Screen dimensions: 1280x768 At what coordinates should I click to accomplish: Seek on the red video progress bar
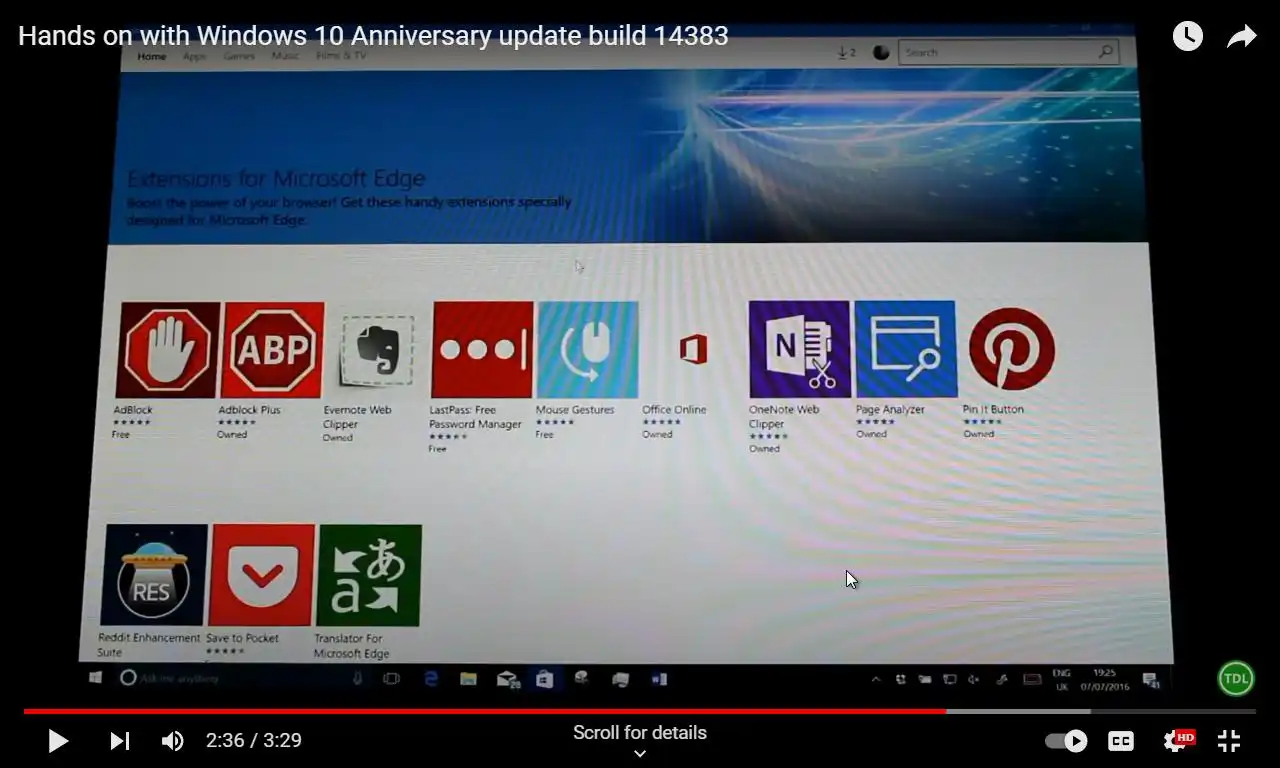(485, 712)
